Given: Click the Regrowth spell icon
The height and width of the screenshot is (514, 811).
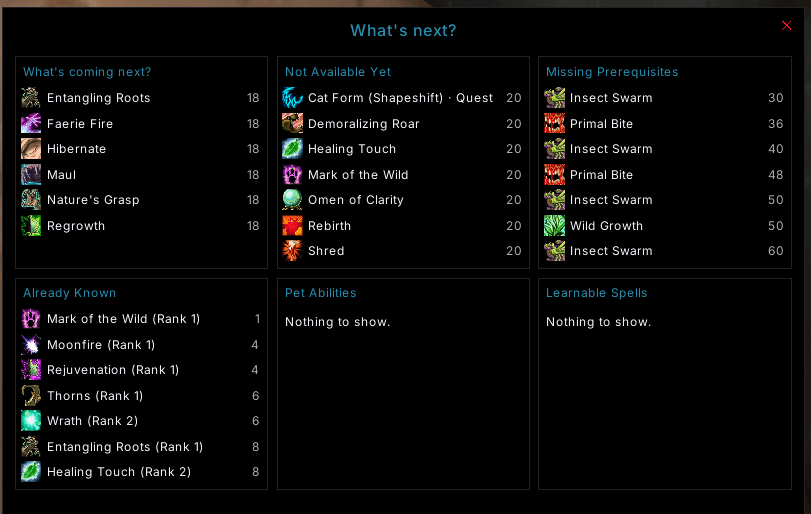Looking at the screenshot, I should (31, 225).
